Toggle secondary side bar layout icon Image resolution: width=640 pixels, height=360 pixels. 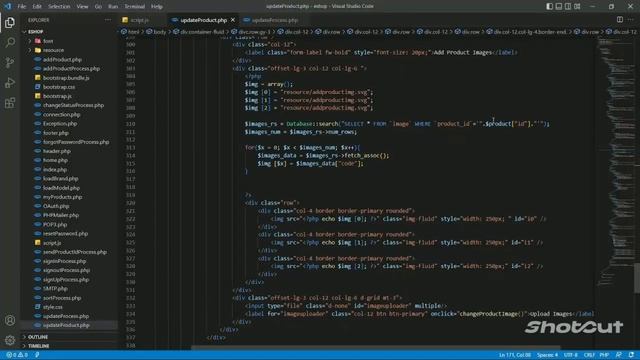click(x=568, y=6)
